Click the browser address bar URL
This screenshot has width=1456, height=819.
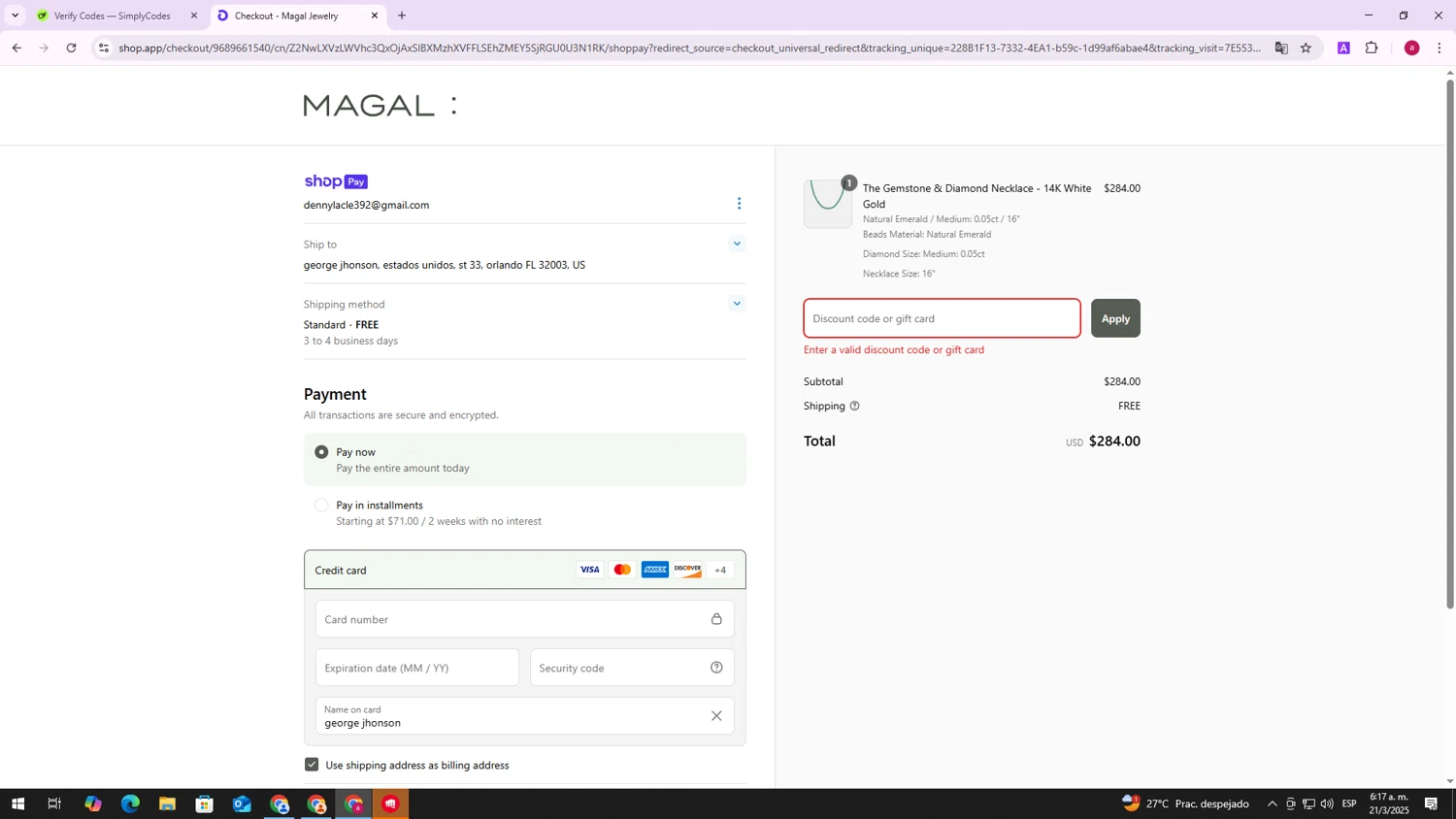click(689, 48)
